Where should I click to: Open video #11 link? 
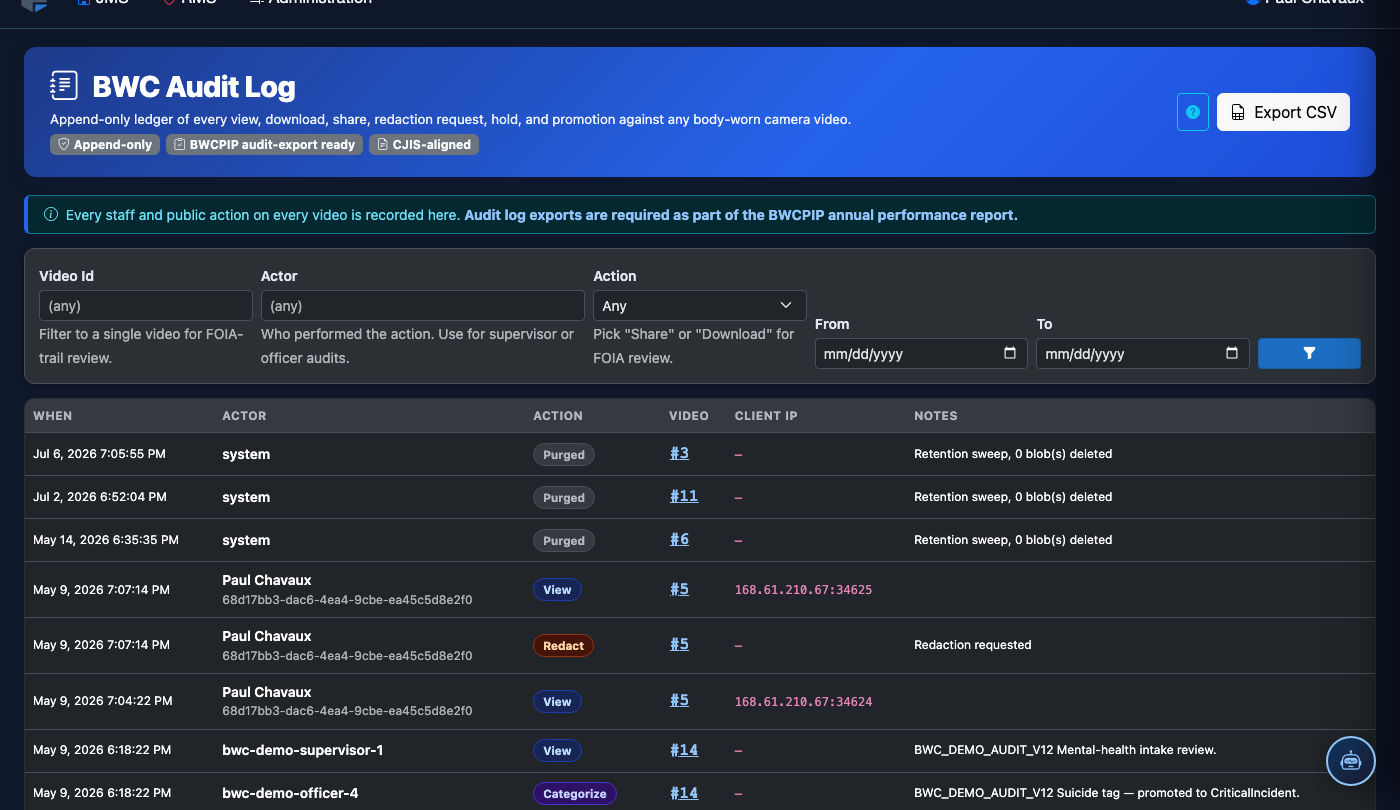(x=684, y=496)
